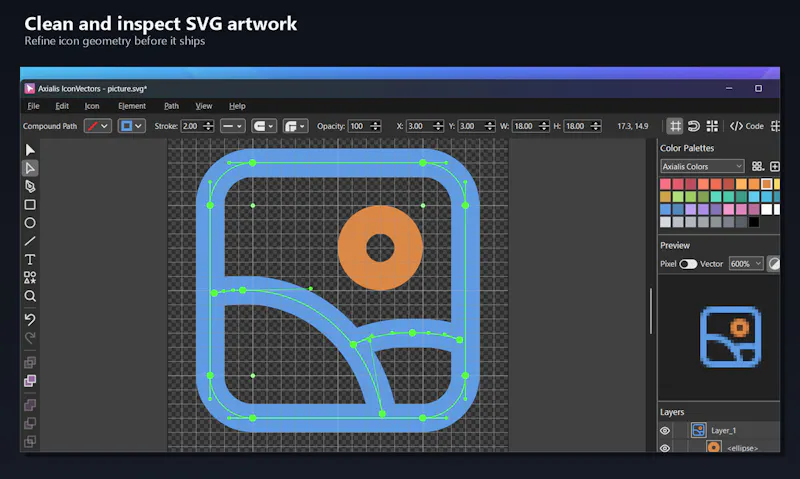This screenshot has width=800, height=479.
Task: Click the purple overlapping-squares tool icon
Action: [30, 381]
